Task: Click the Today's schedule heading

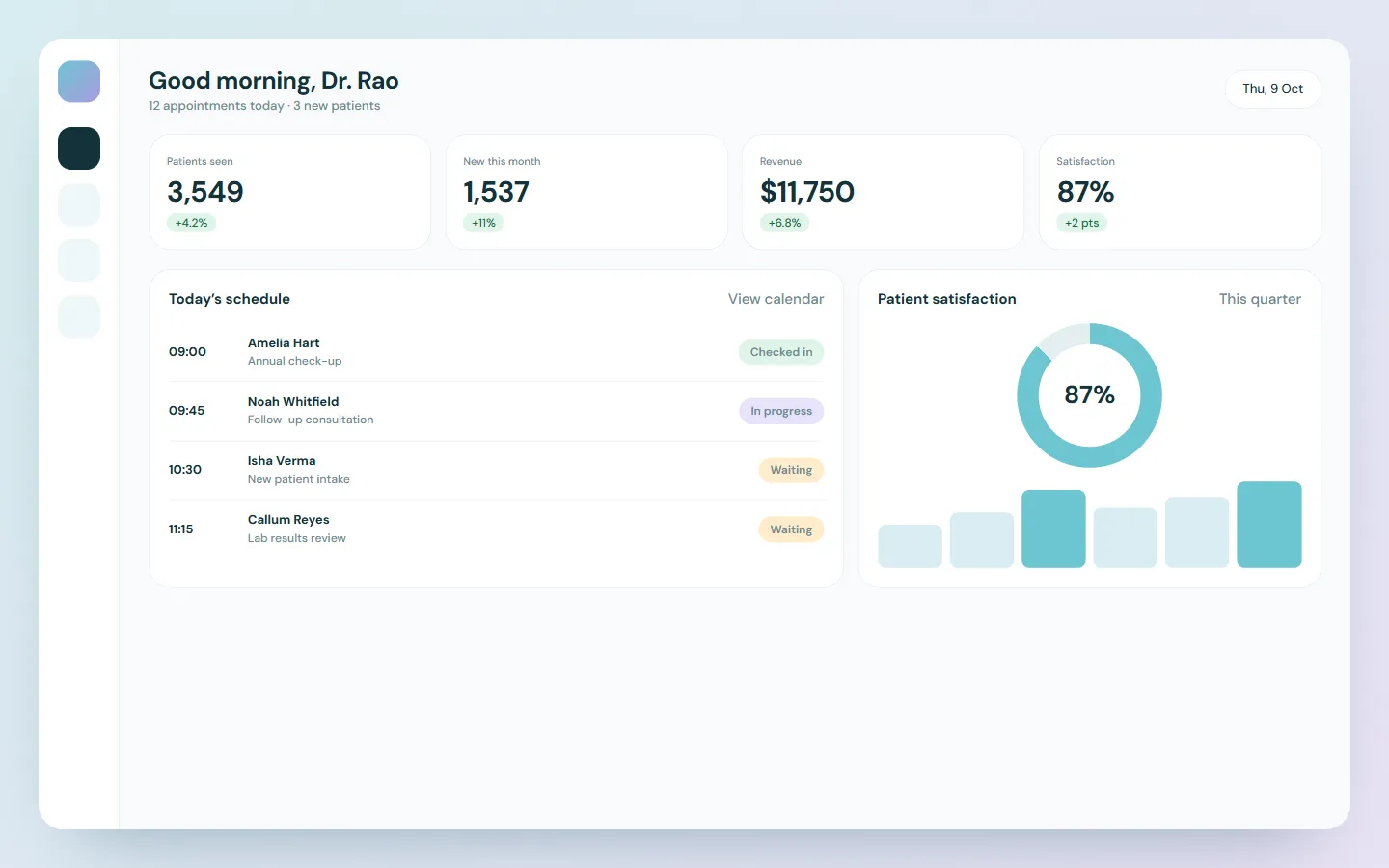Action: click(x=230, y=299)
